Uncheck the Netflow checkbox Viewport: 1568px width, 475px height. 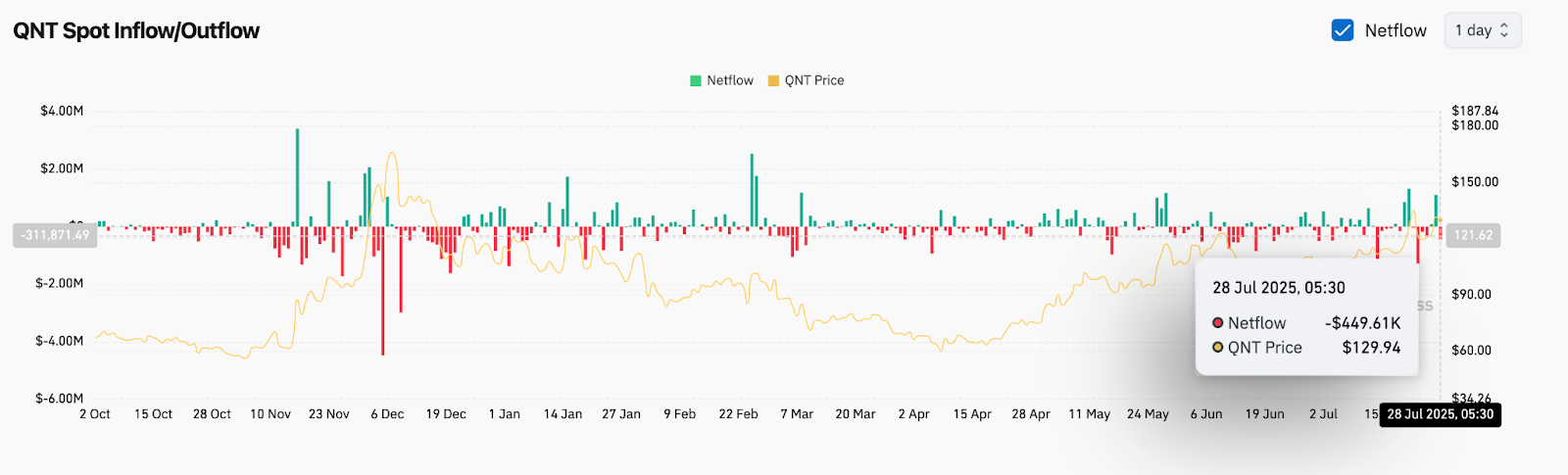(x=1343, y=30)
